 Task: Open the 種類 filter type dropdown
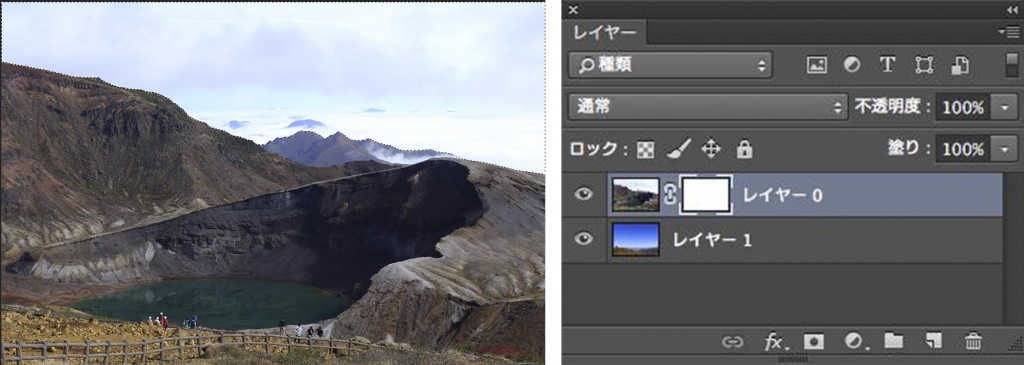[x=670, y=65]
